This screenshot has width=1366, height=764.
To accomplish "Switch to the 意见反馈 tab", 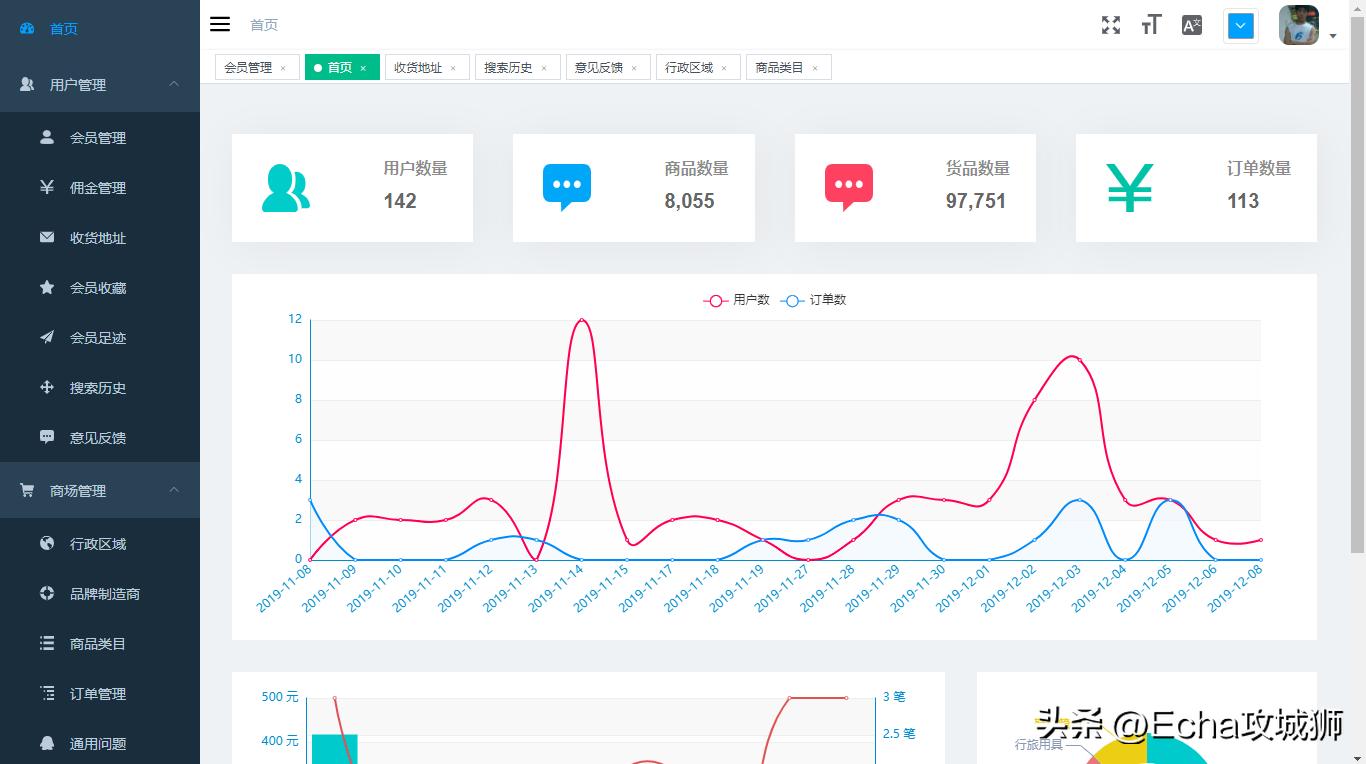I will (598, 68).
